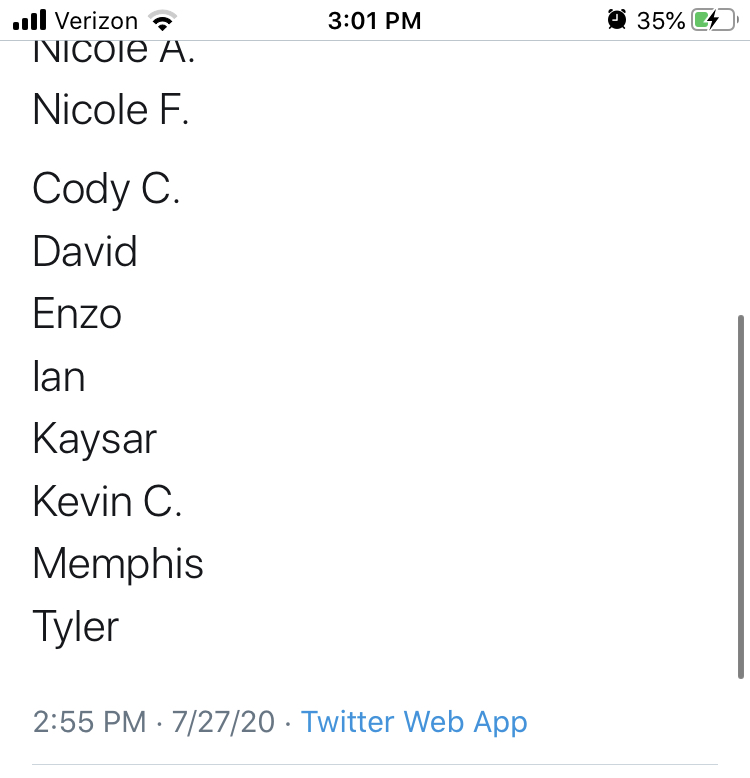750x778 pixels.
Task: Tap the name Ian
Action: tap(59, 376)
